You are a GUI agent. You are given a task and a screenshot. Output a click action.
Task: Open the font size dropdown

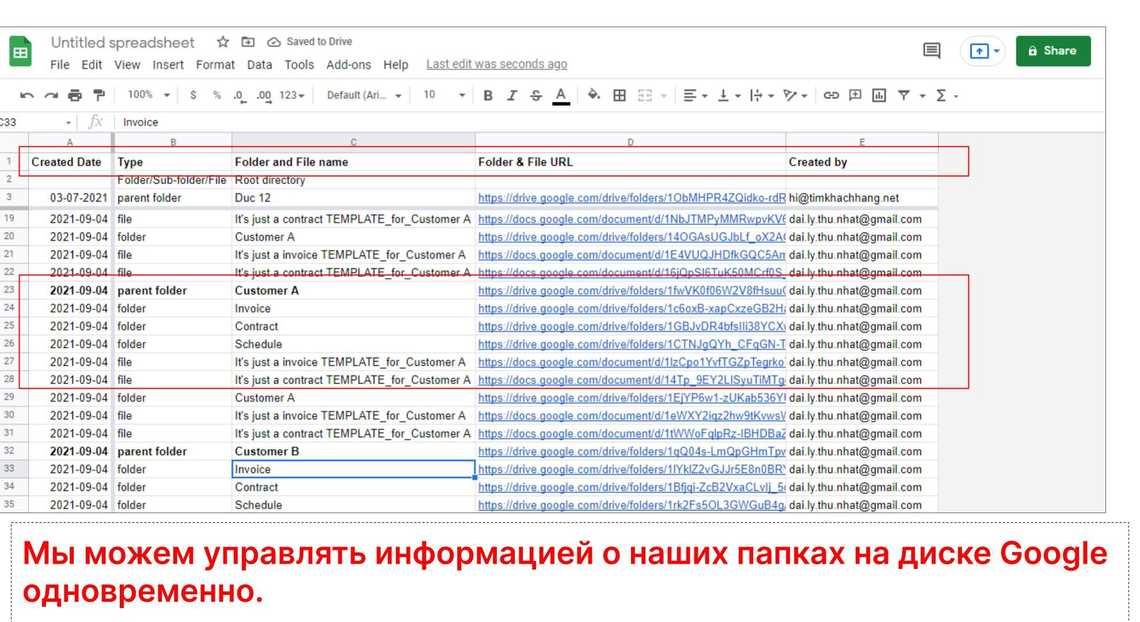tap(444, 95)
